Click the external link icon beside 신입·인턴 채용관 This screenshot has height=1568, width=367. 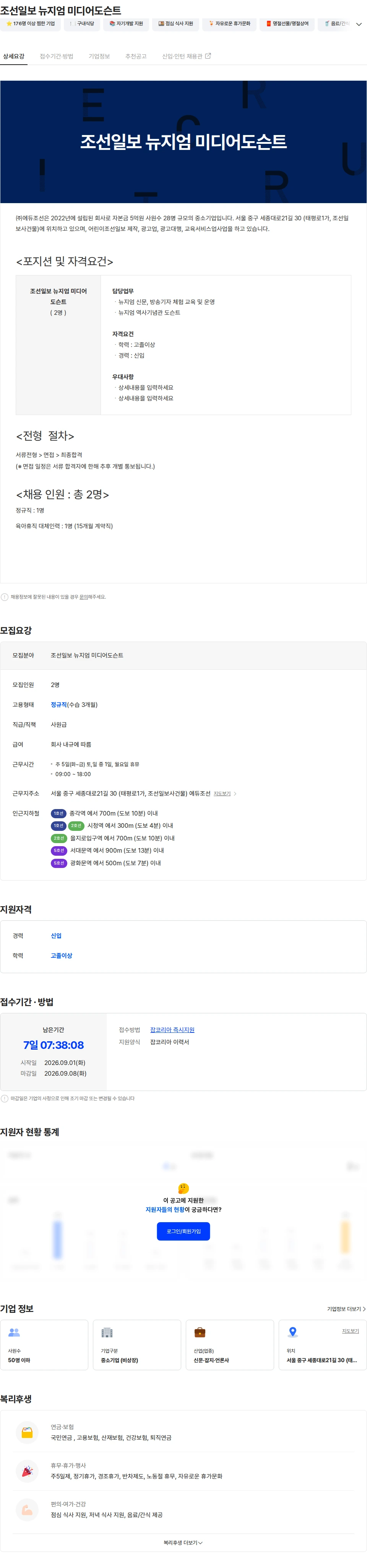(208, 56)
